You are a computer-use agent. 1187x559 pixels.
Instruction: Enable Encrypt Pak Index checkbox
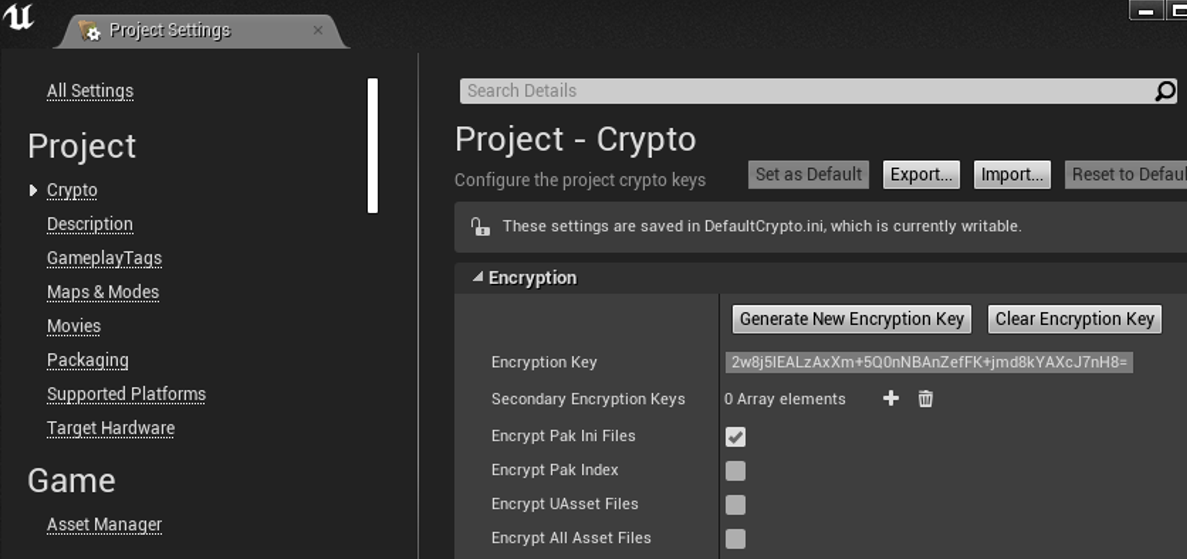(736, 471)
